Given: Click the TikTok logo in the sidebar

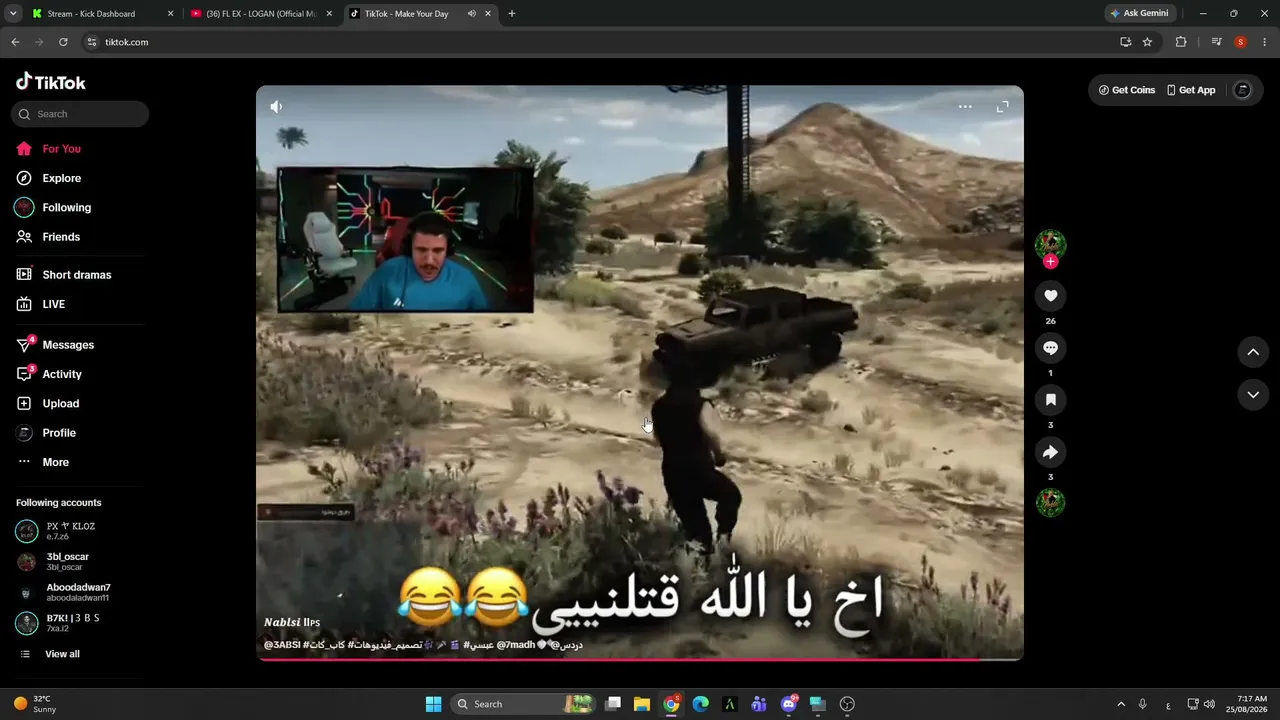Looking at the screenshot, I should (51, 82).
